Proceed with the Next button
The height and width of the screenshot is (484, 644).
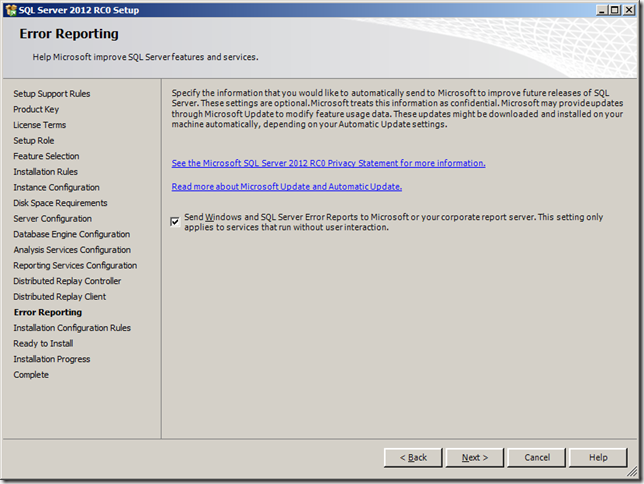[475, 457]
